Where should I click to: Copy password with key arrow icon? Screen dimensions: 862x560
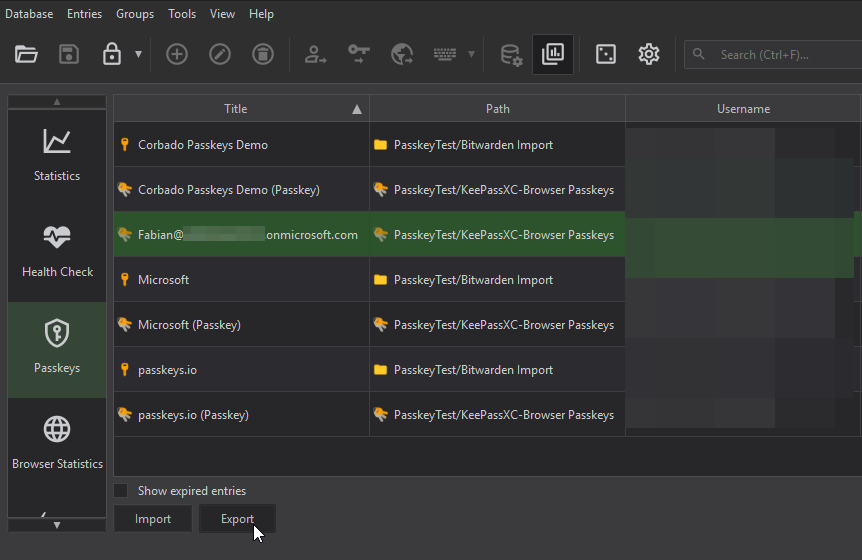pos(358,54)
